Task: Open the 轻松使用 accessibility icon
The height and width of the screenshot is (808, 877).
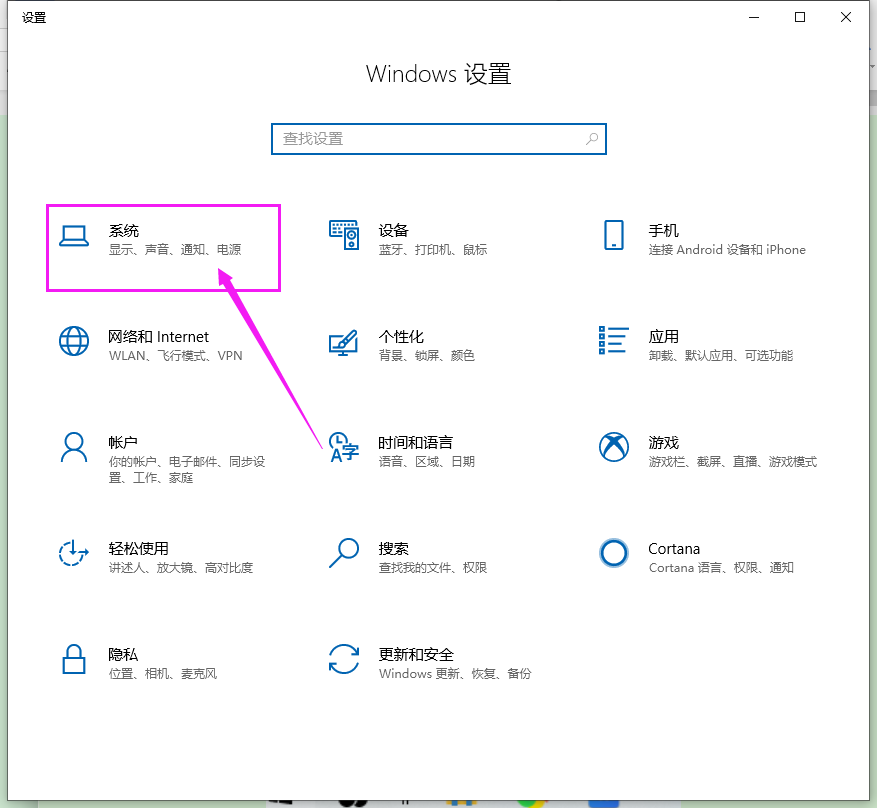Action: coord(74,553)
